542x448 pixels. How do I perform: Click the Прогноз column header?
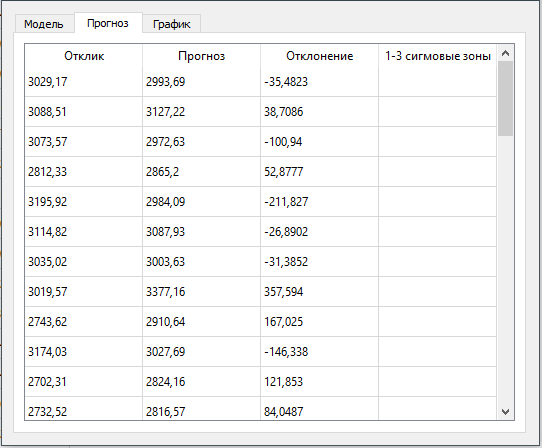[202, 56]
